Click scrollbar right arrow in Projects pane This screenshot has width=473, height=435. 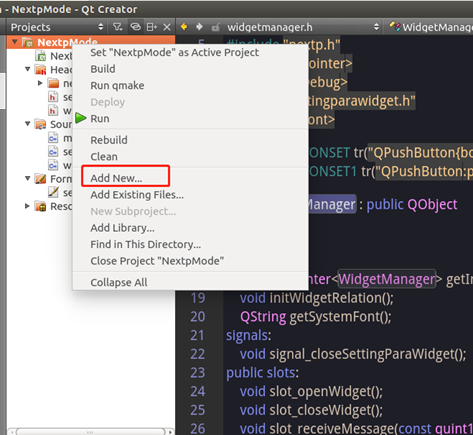tap(170, 432)
